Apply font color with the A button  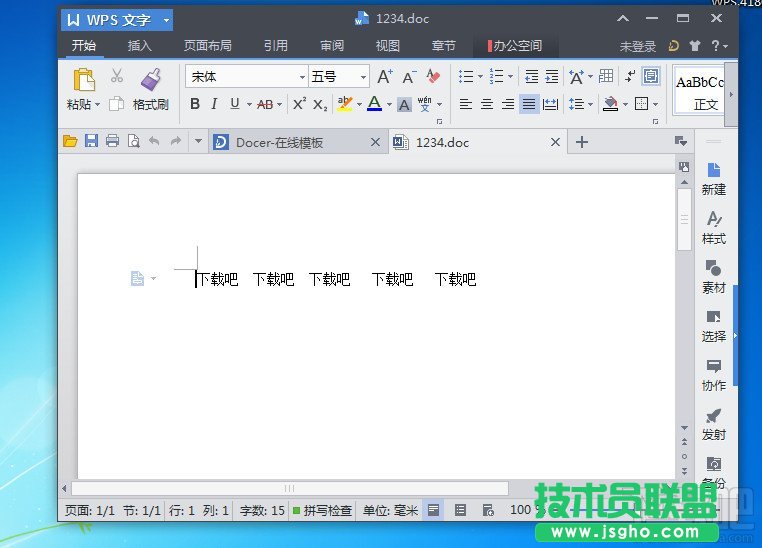[x=374, y=103]
